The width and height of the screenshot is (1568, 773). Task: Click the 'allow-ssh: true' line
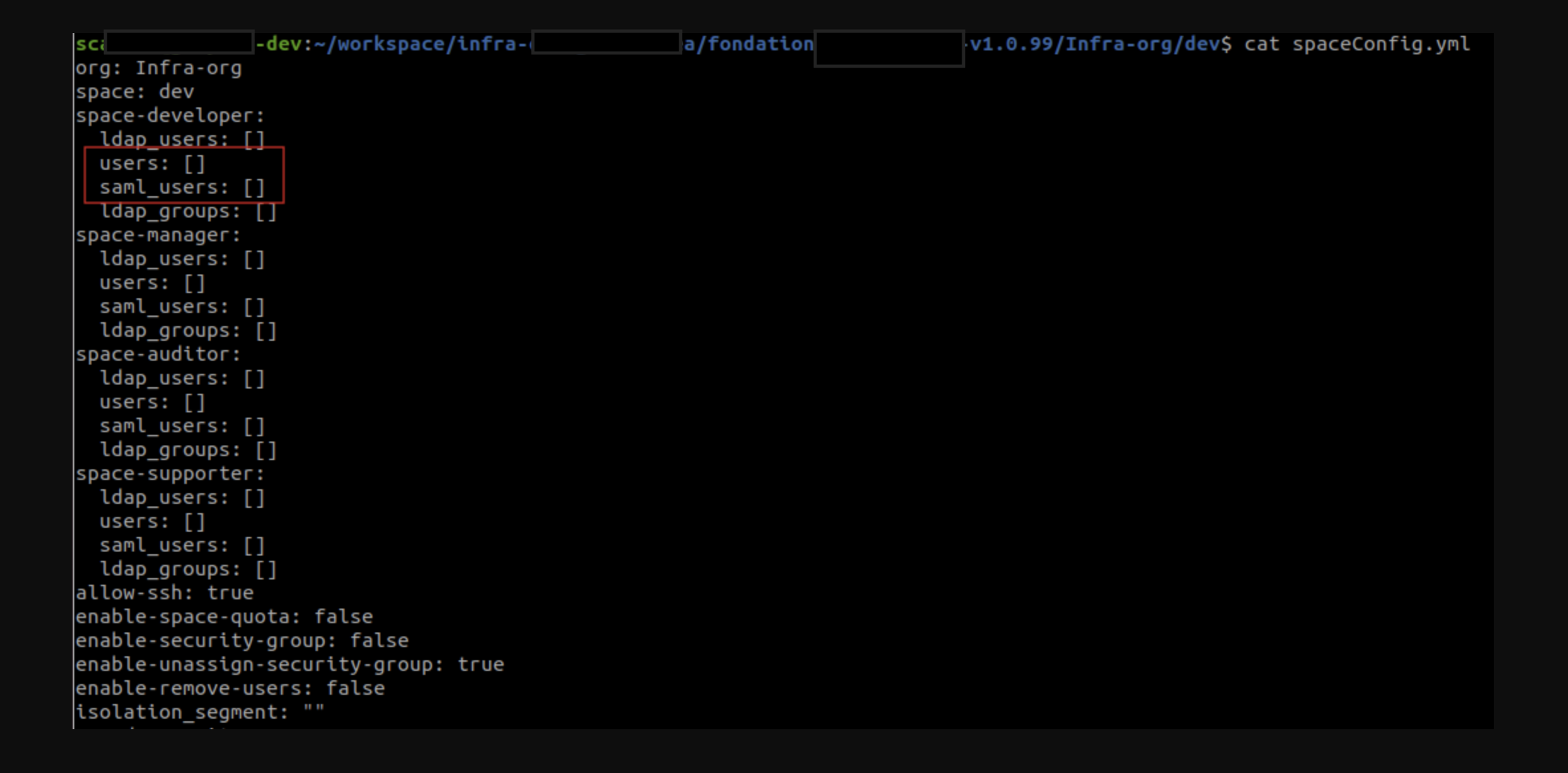click(164, 593)
